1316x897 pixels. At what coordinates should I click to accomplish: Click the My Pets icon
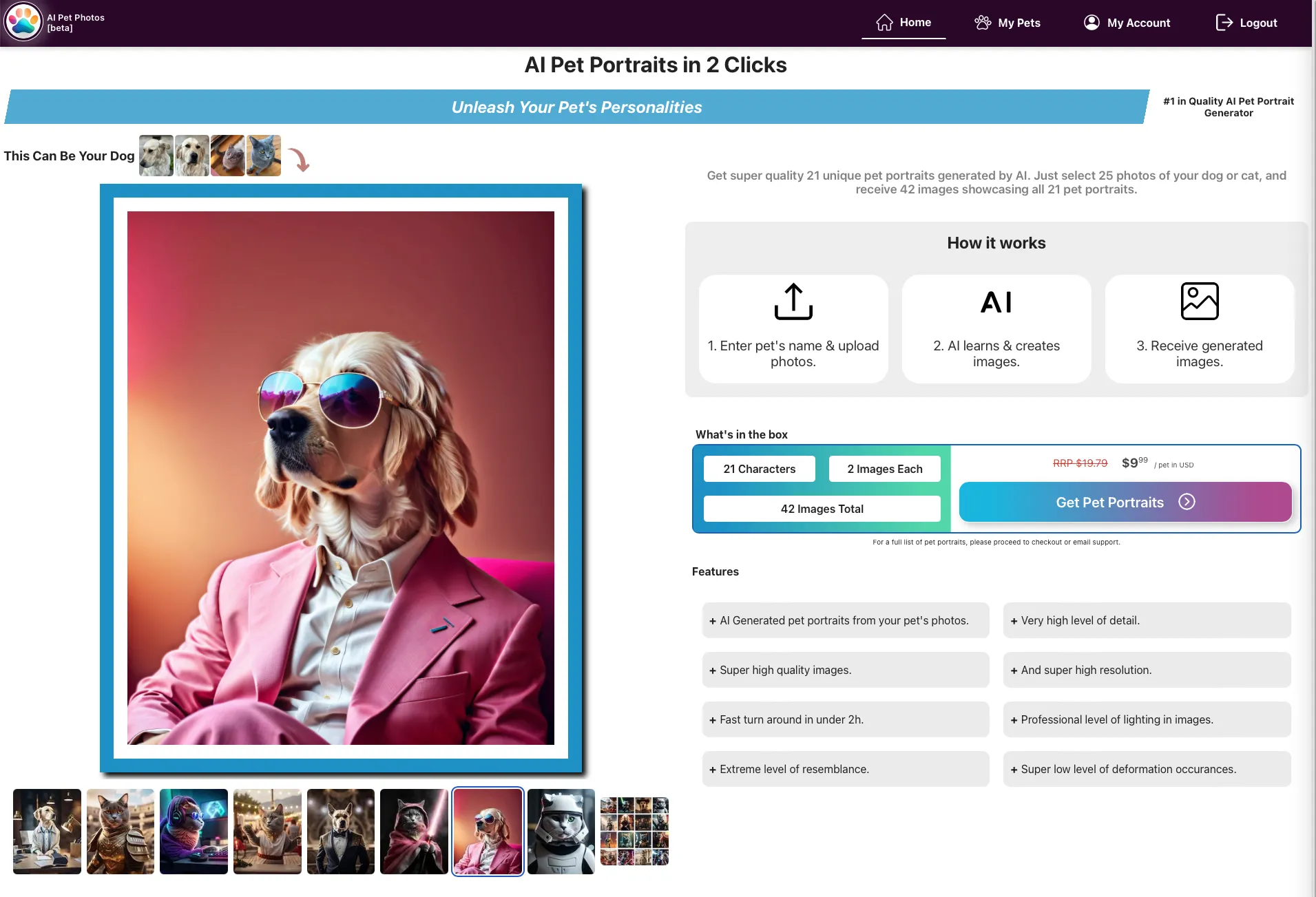(983, 22)
